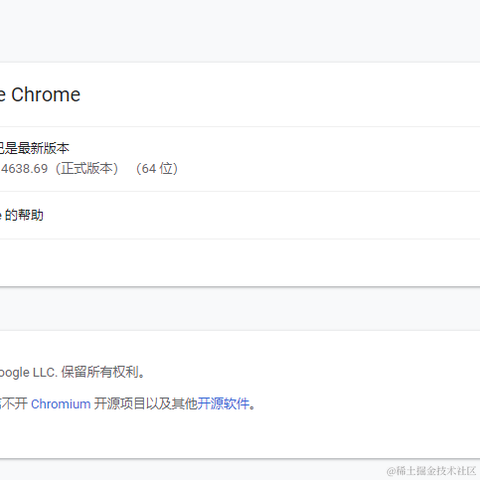The width and height of the screenshot is (480, 480).
Task: Click the (64 位) architecture text
Action: [157, 169]
